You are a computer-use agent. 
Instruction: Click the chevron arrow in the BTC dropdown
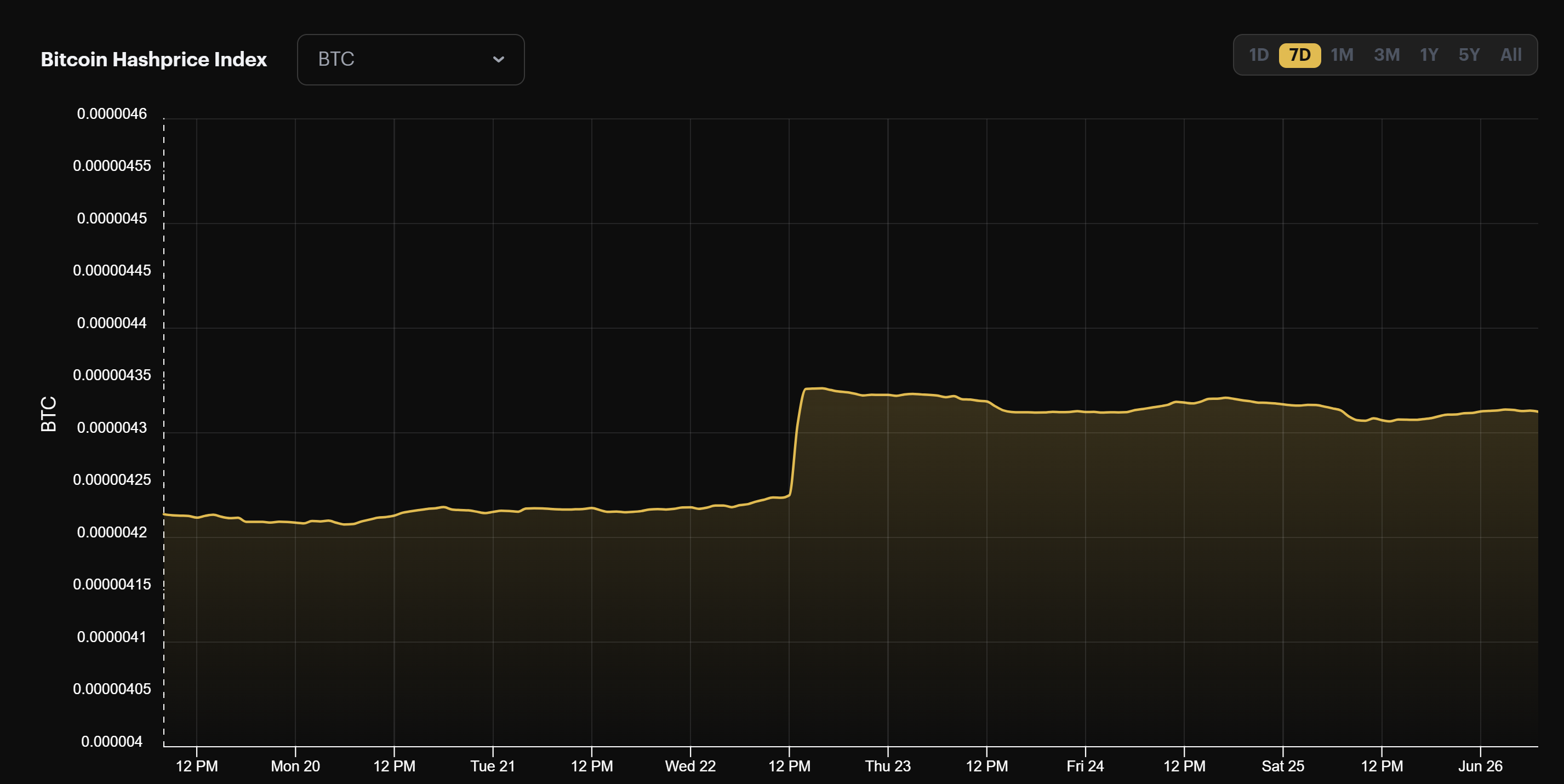(499, 60)
